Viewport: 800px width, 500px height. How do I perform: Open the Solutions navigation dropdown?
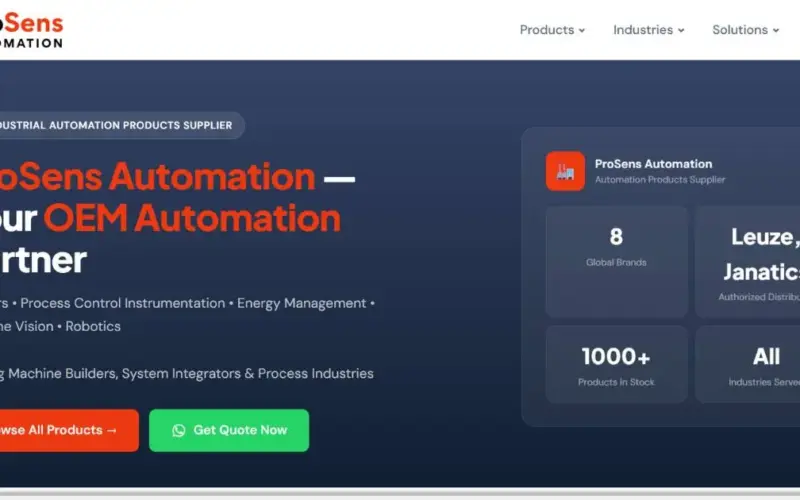[x=745, y=30]
